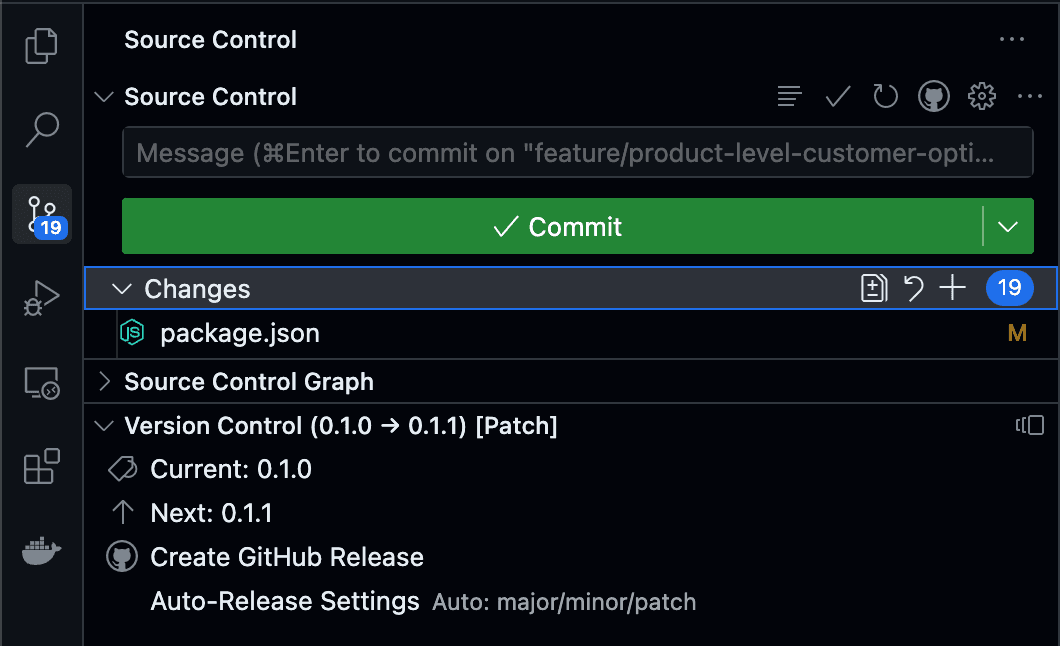Image resolution: width=1060 pixels, height=646 pixels.
Task: Select Source Control activity bar icon with 19 badge
Action: tap(42, 214)
